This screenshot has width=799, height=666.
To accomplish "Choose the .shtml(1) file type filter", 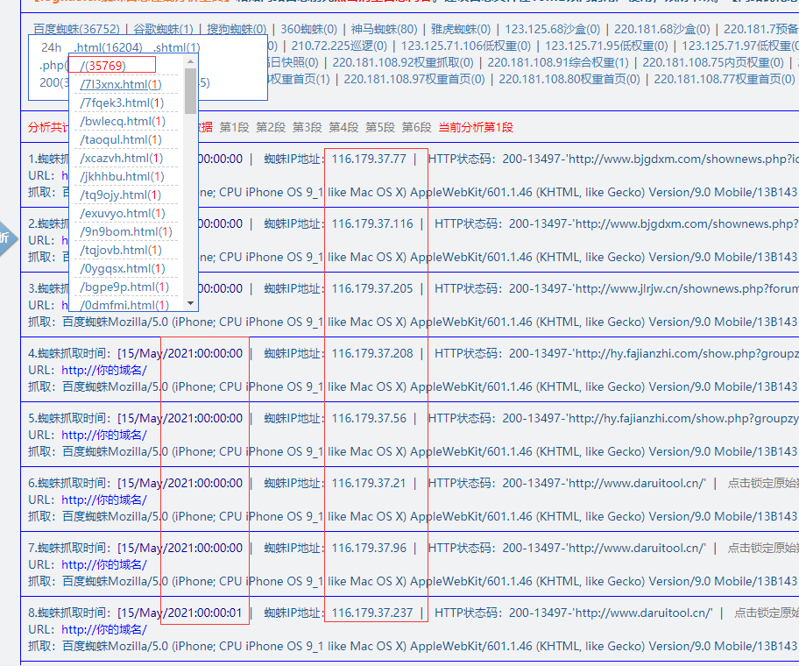I will point(177,47).
